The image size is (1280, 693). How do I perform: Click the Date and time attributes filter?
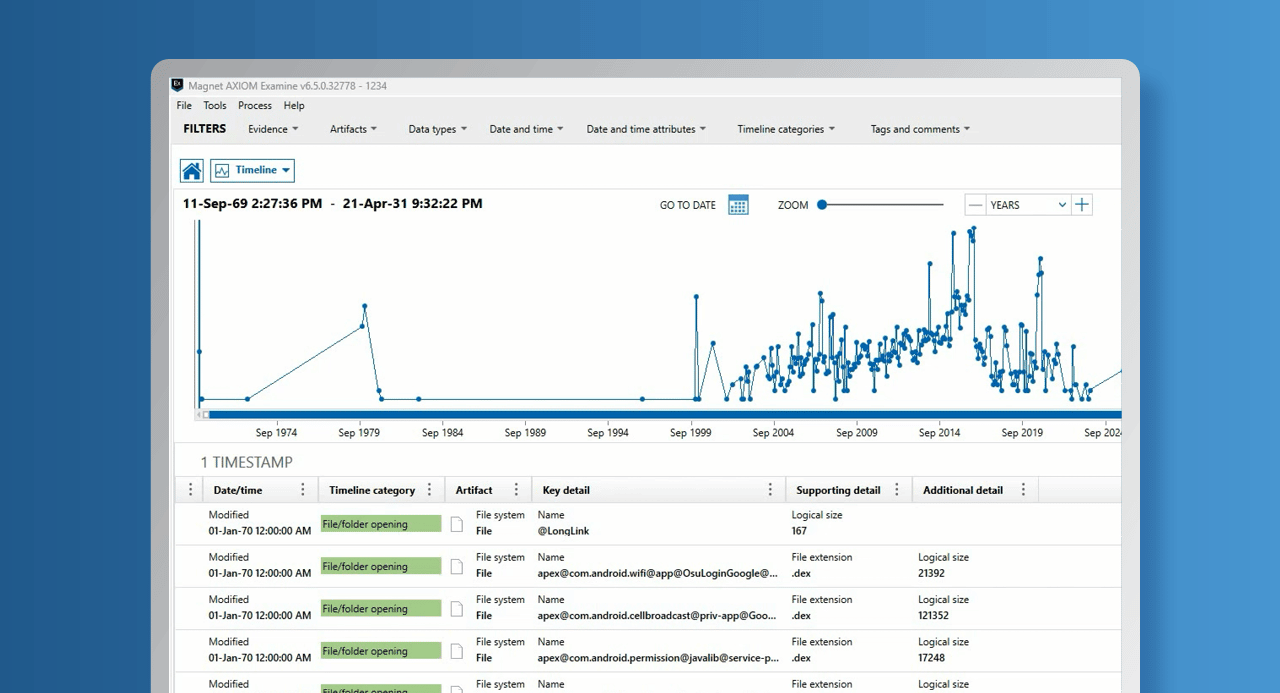(645, 129)
